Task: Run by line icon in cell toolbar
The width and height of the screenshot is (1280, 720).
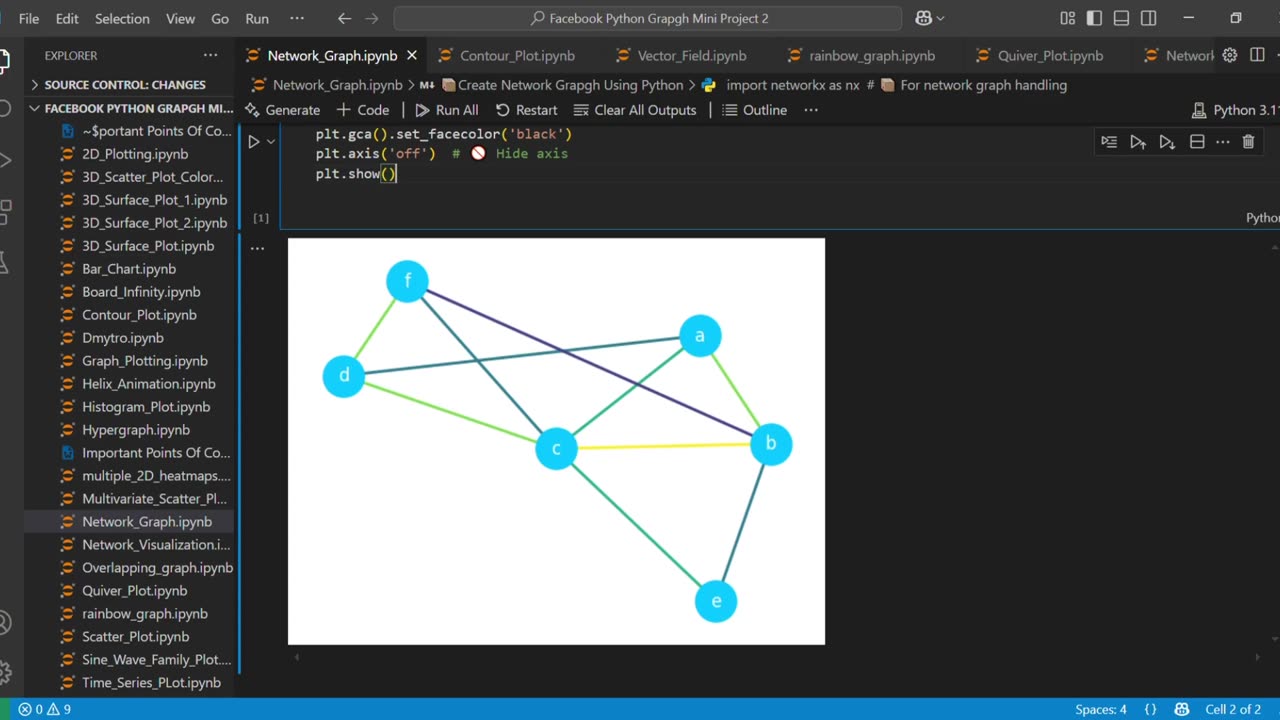Action: click(1109, 142)
